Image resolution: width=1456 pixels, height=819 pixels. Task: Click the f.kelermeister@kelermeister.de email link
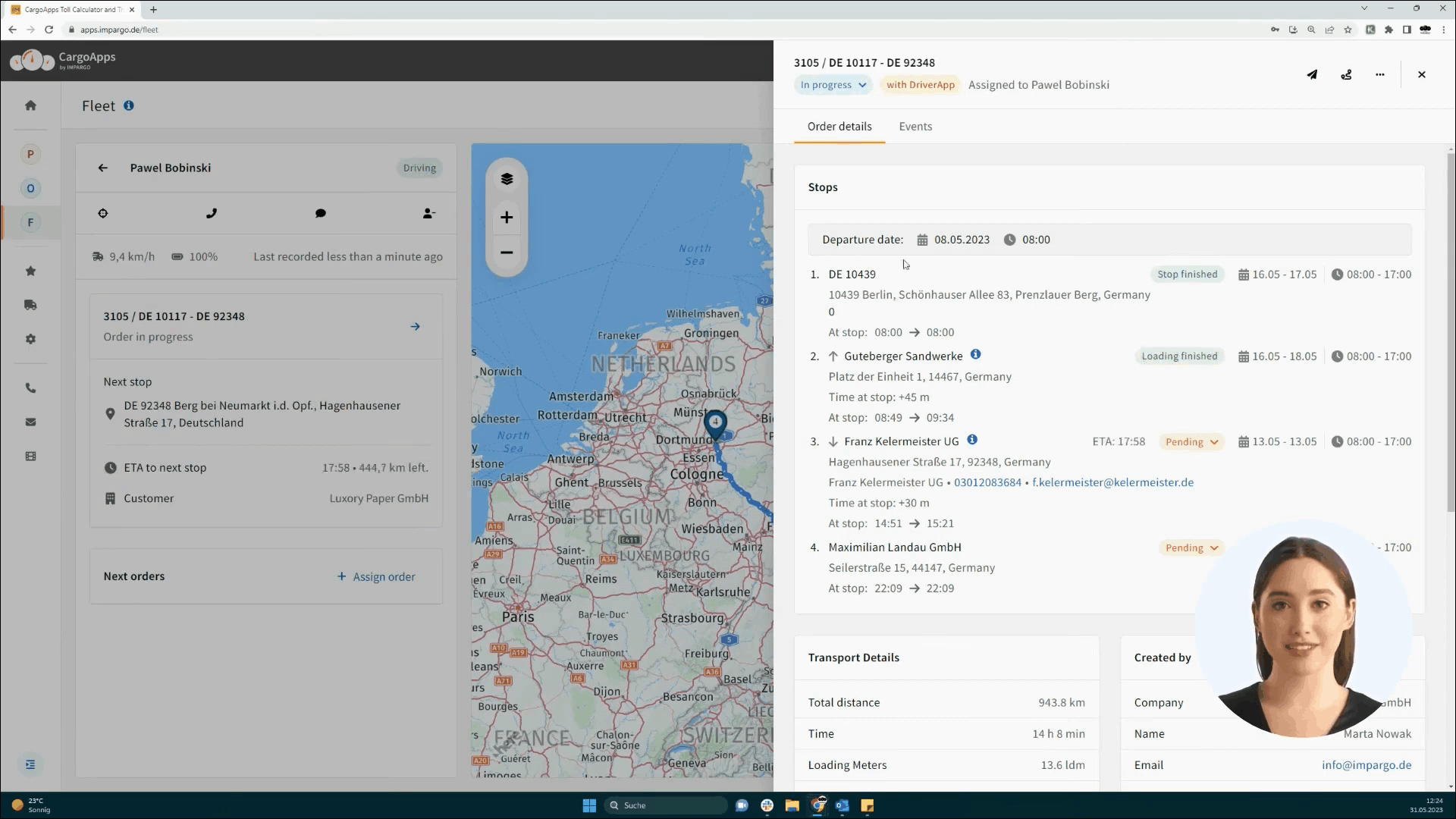tap(1112, 482)
